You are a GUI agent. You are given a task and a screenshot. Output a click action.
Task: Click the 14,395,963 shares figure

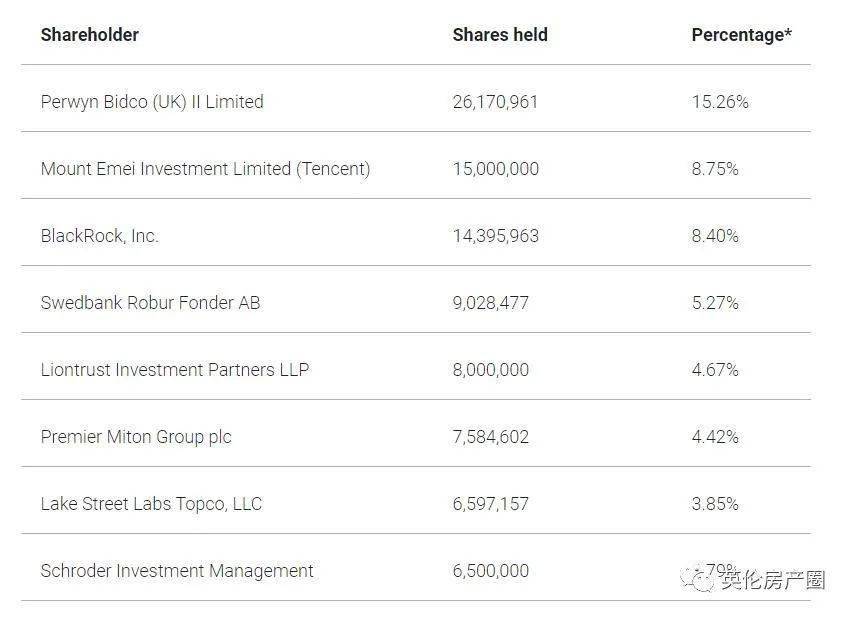[x=495, y=236]
